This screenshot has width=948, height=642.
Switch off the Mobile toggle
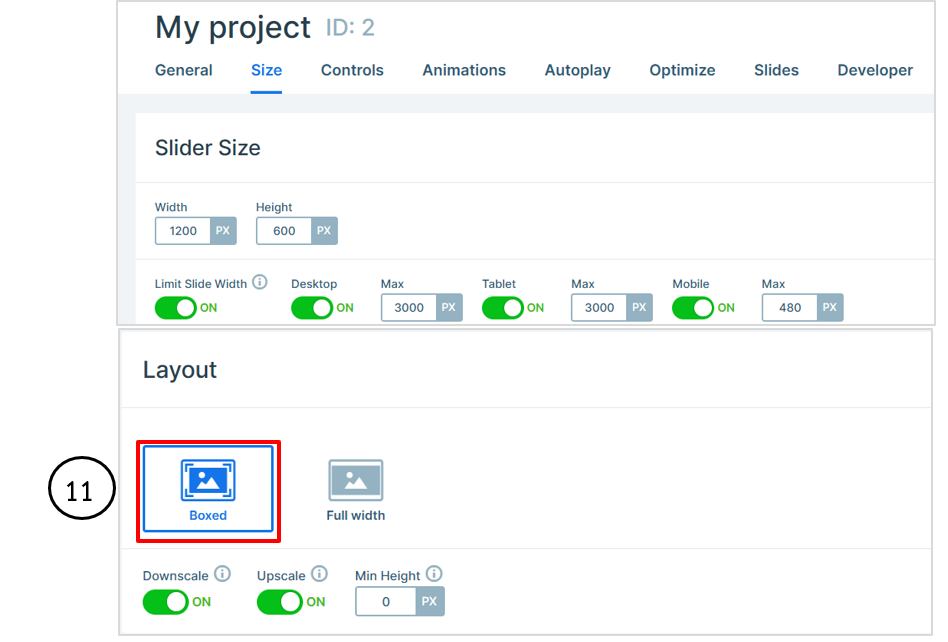point(693,308)
